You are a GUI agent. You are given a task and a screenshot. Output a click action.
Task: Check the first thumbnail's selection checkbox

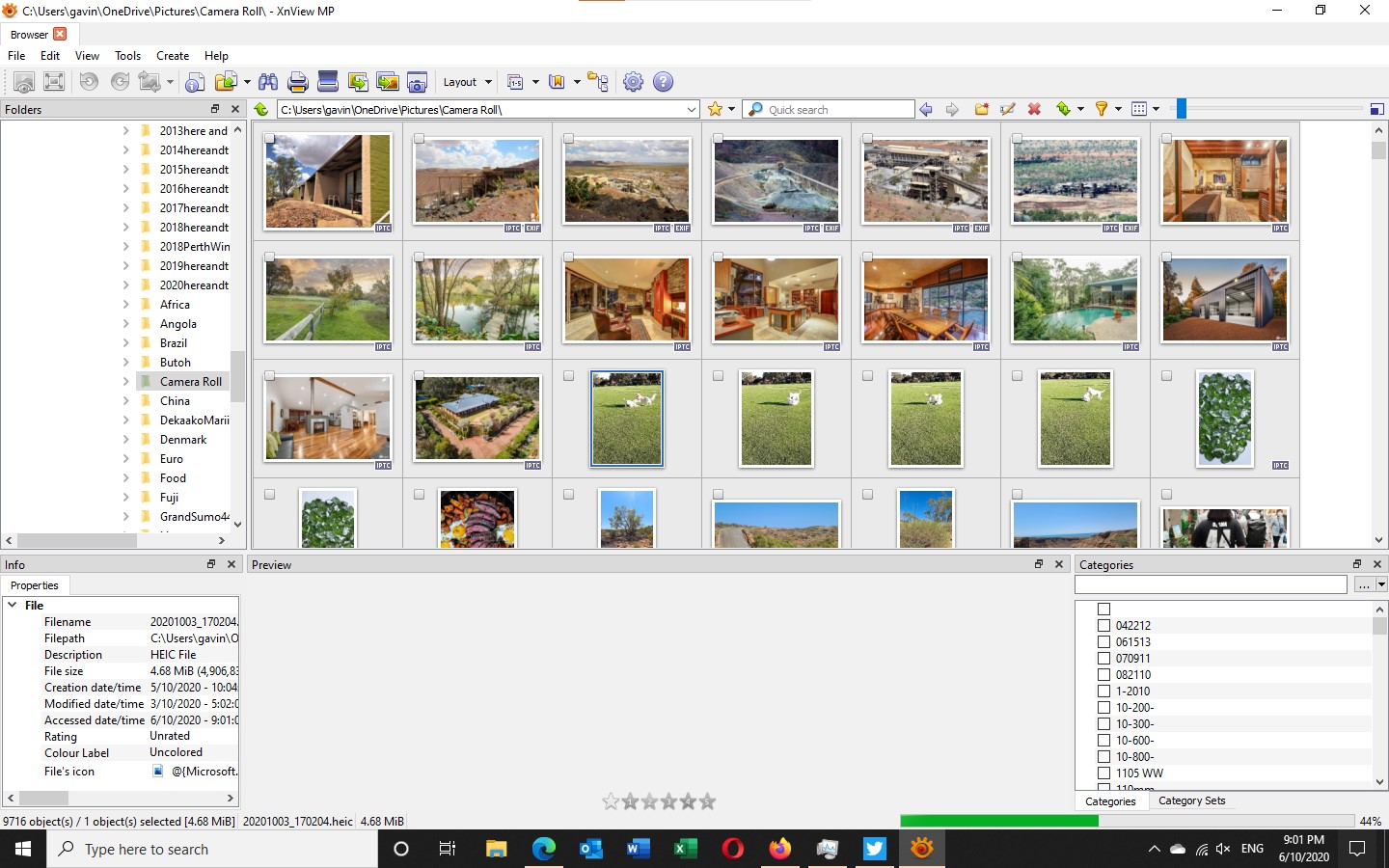270,139
